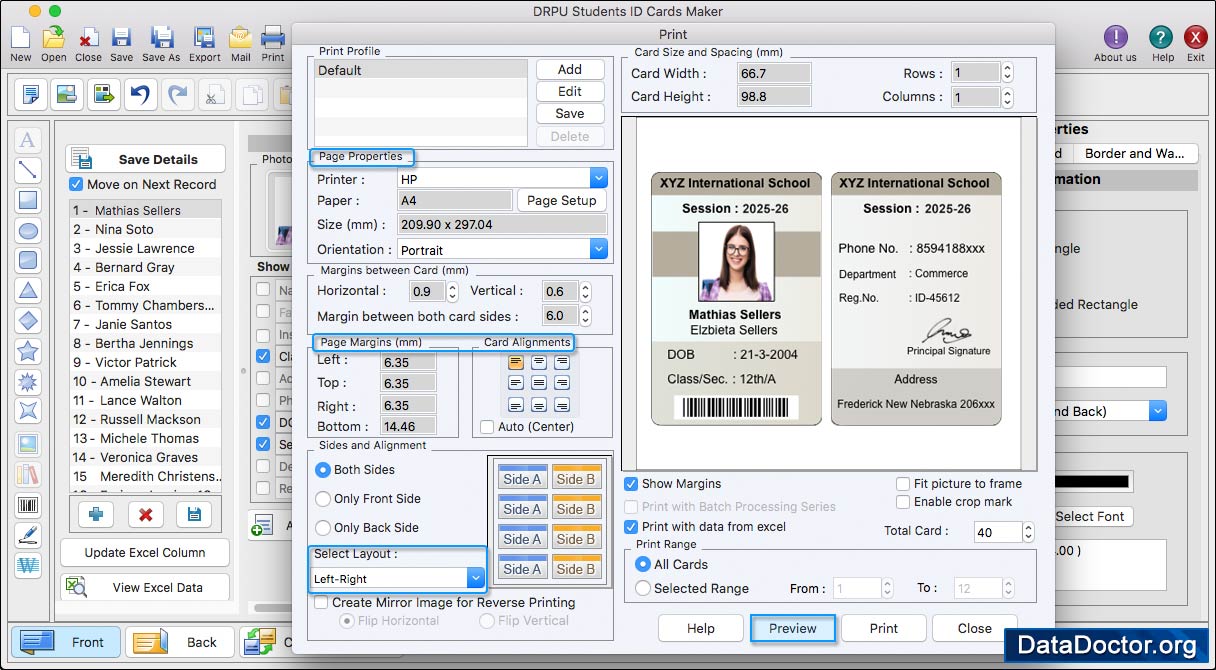1216x670 pixels.
Task: Enable Auto (Center) alignment checkbox
Action: [x=487, y=427]
